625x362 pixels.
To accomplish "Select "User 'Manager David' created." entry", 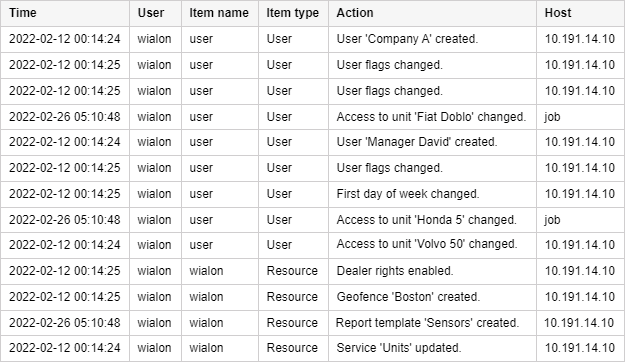I will (x=432, y=142).
